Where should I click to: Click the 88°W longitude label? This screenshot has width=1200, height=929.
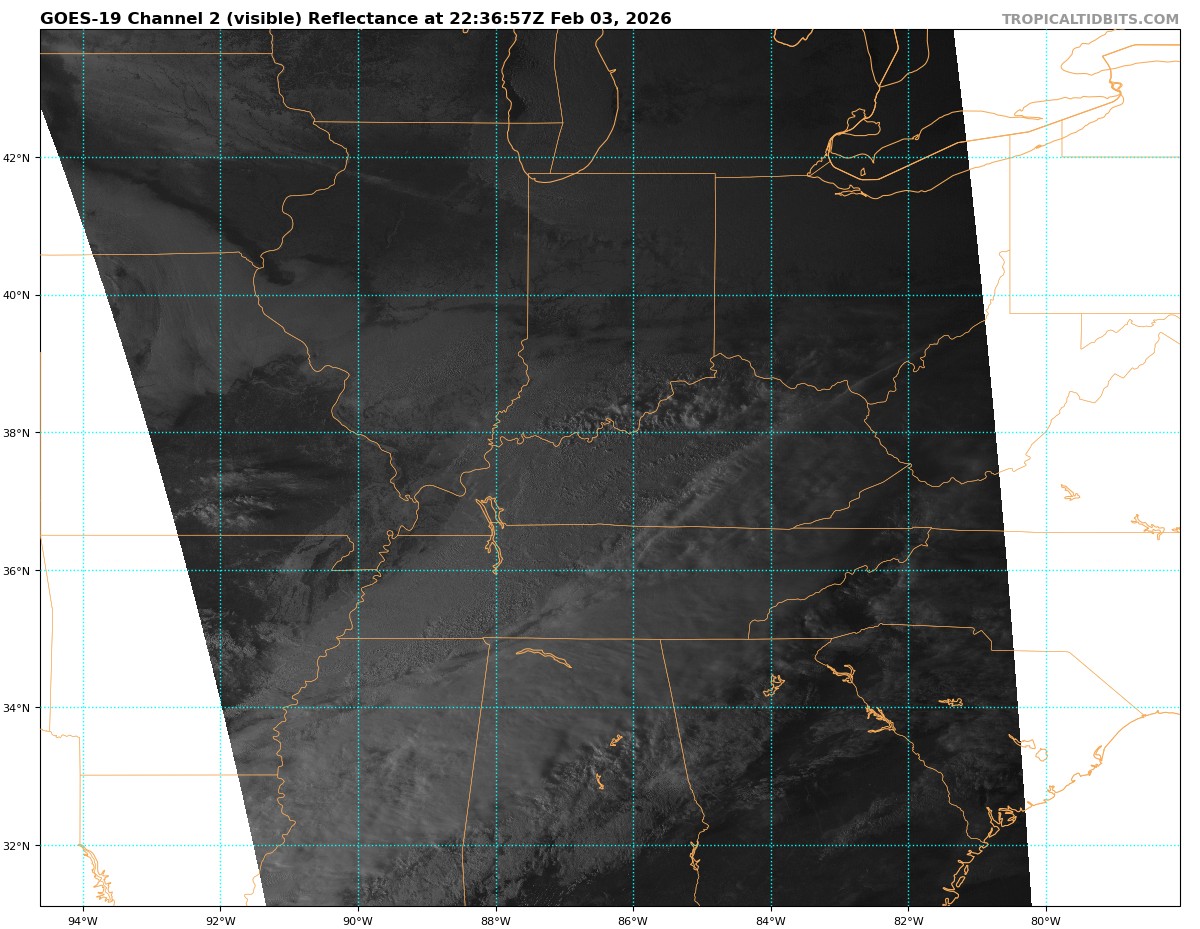point(496,921)
